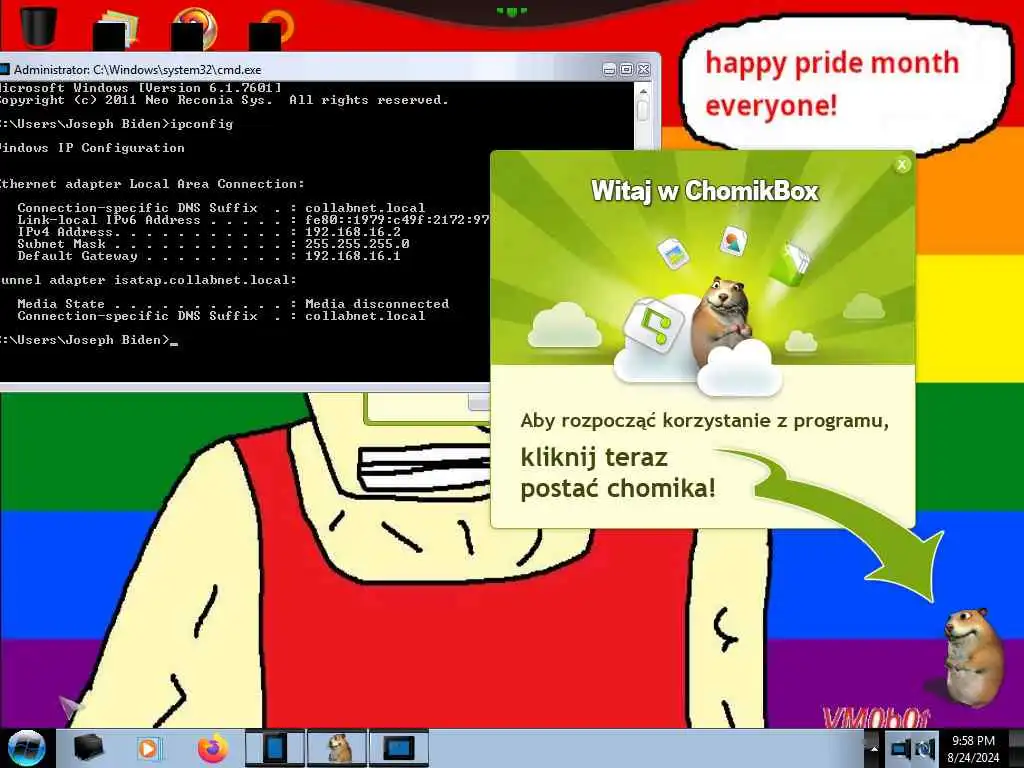Click the 'Witaj w ChomikBox' heading
Viewport: 1024px width, 768px height.
point(705,191)
